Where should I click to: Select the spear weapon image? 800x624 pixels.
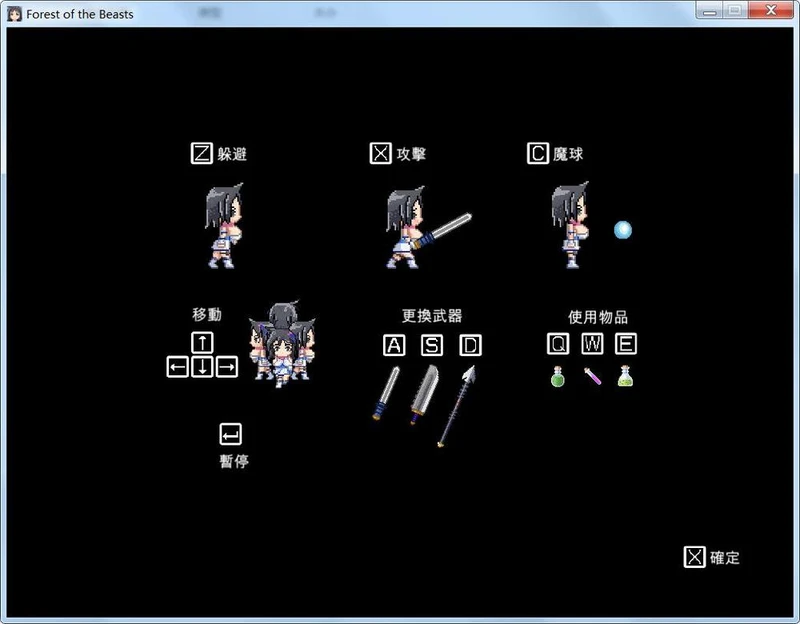457,406
